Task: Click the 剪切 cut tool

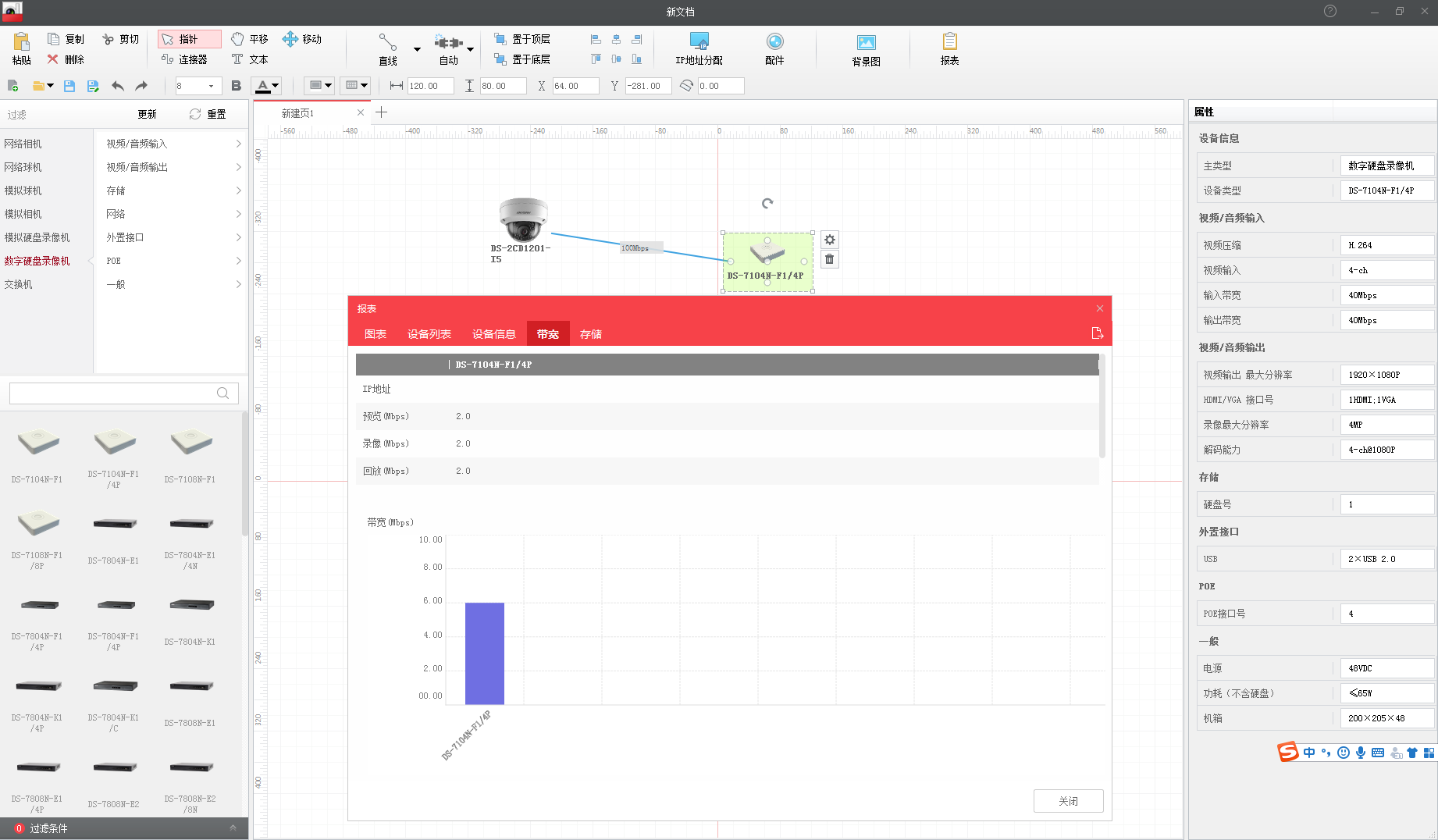Action: (x=120, y=39)
